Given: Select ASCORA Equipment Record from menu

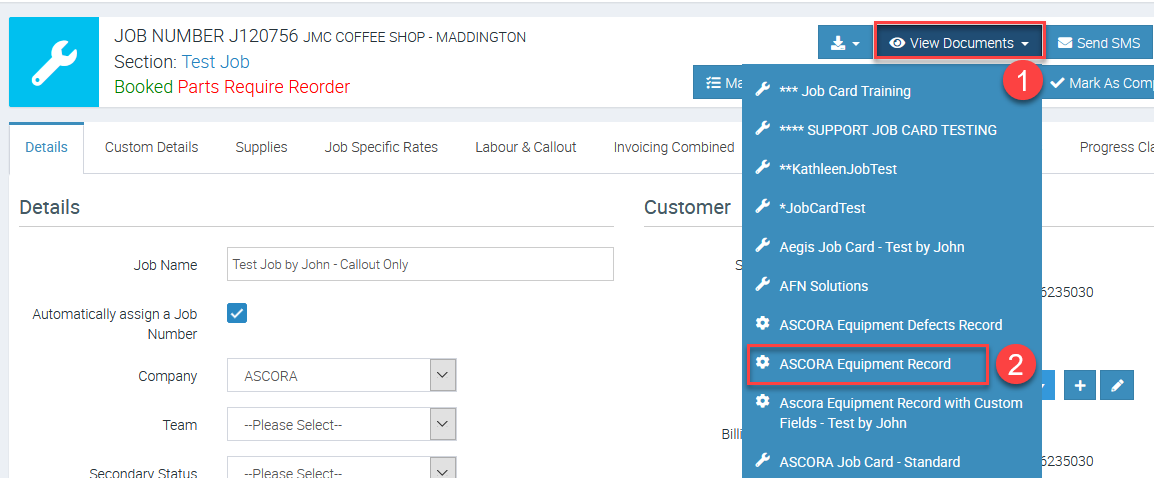Looking at the screenshot, I should click(865, 364).
